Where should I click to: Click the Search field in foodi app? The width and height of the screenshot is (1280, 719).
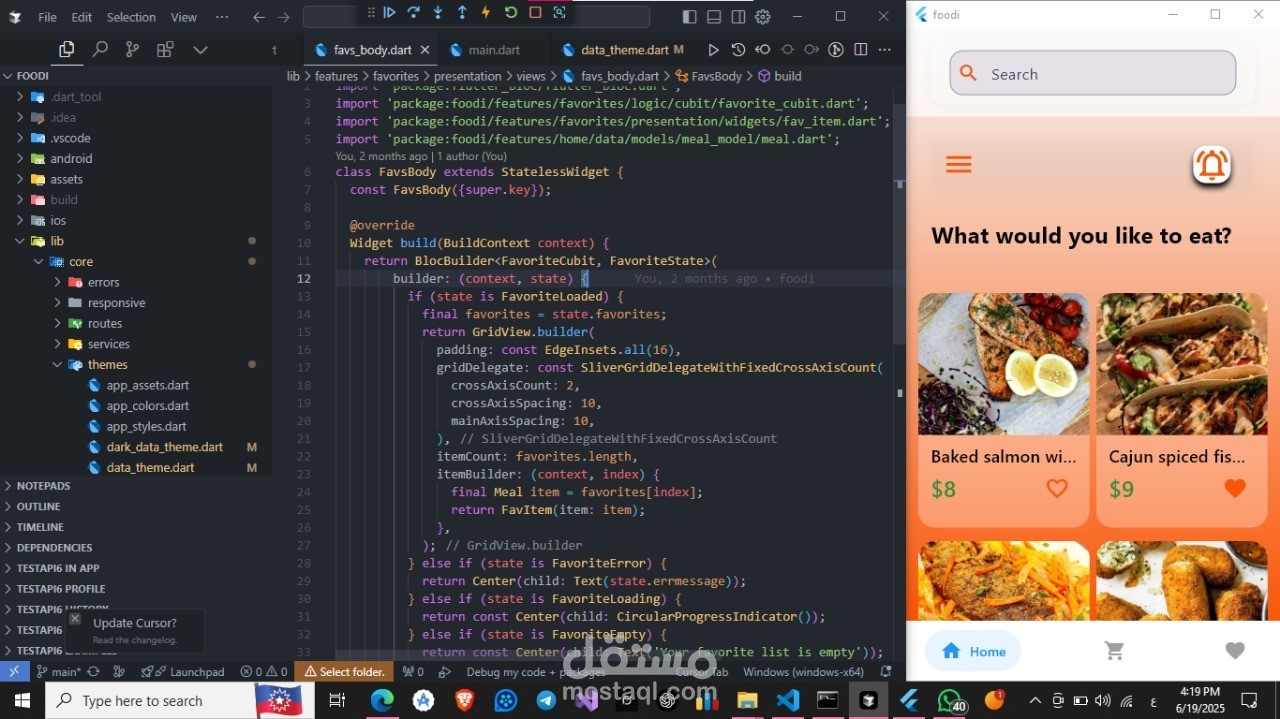coord(1092,74)
